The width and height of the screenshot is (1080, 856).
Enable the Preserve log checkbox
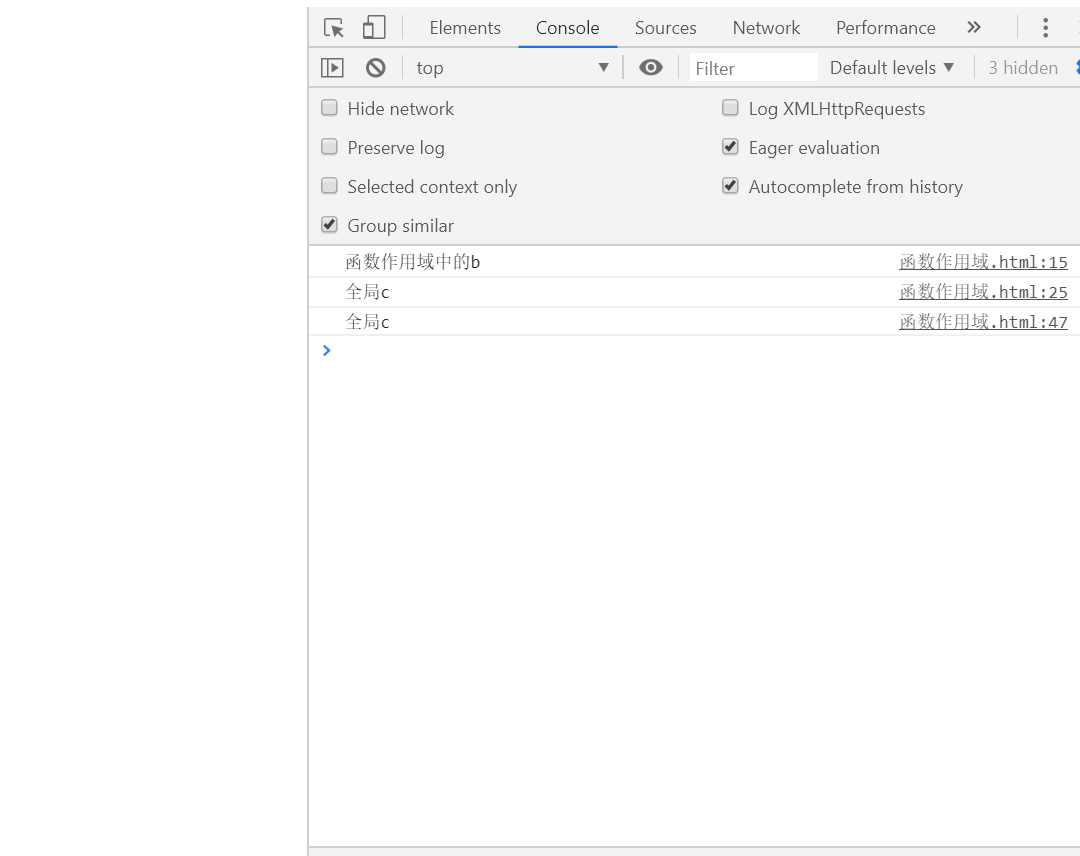coord(329,147)
